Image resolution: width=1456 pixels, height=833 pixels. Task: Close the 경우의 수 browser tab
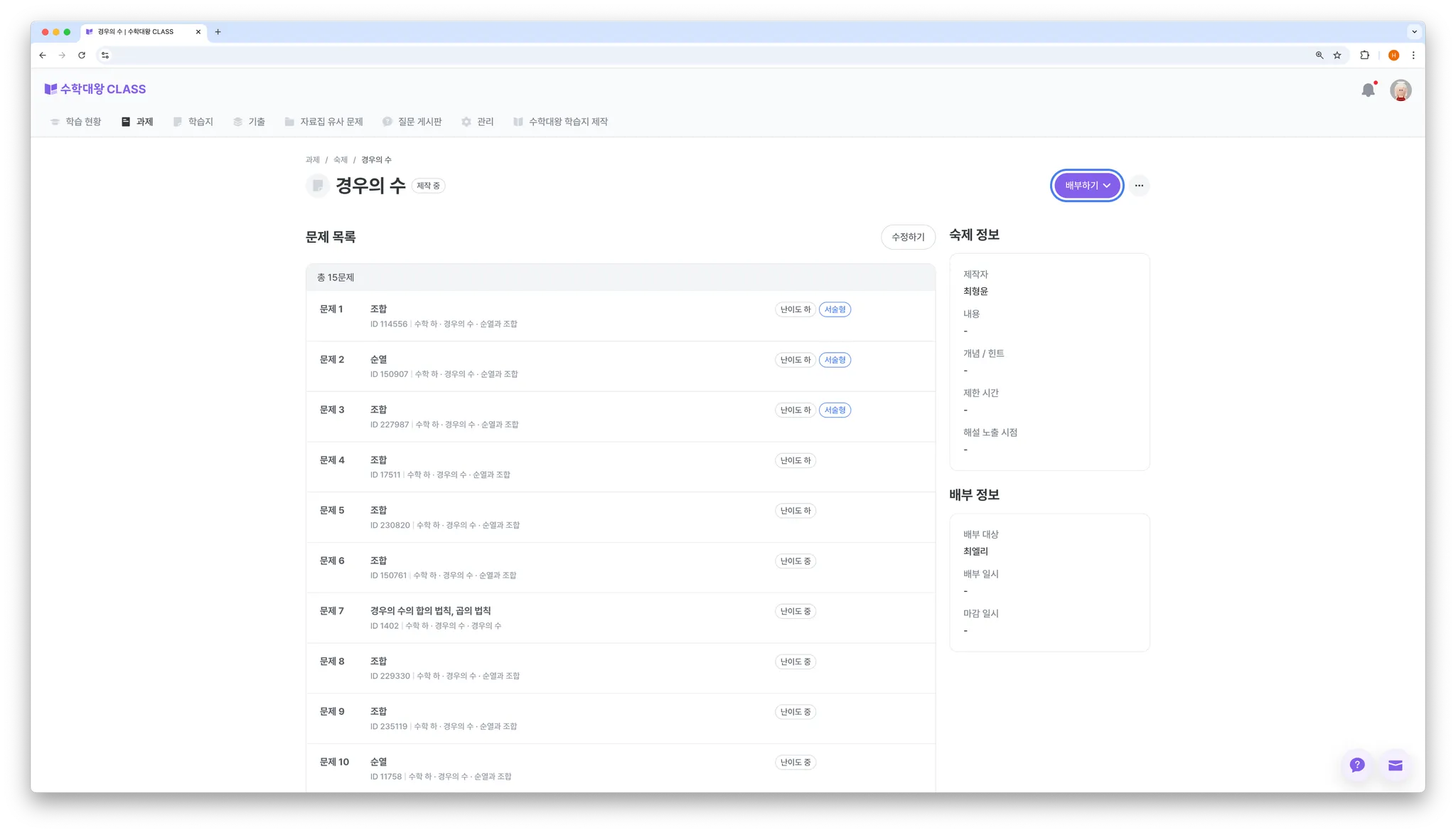click(198, 32)
